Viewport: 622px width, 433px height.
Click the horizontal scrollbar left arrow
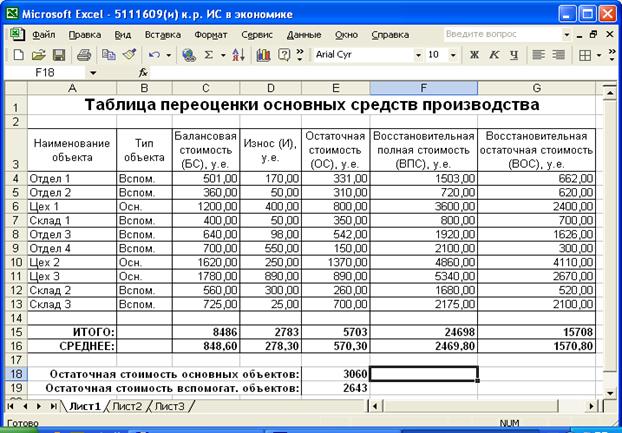(375, 406)
